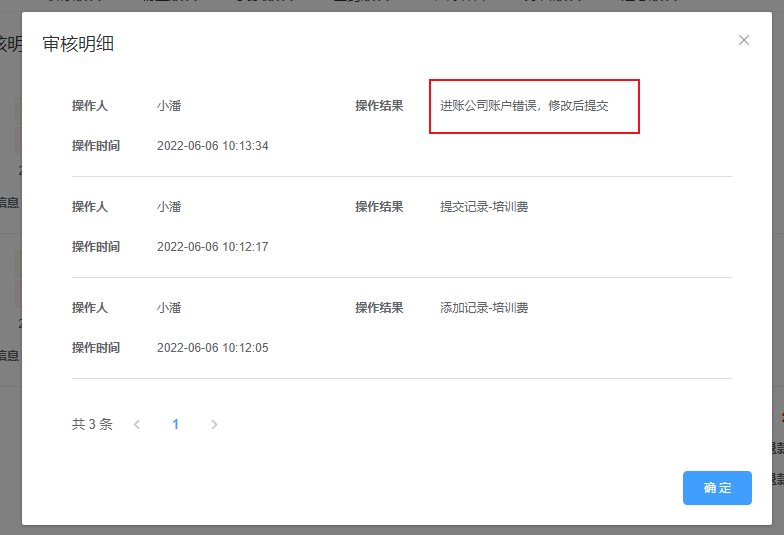Screen dimensions: 784x535
Task: Click operator name 小潘 in the first record
Action: click(169, 106)
